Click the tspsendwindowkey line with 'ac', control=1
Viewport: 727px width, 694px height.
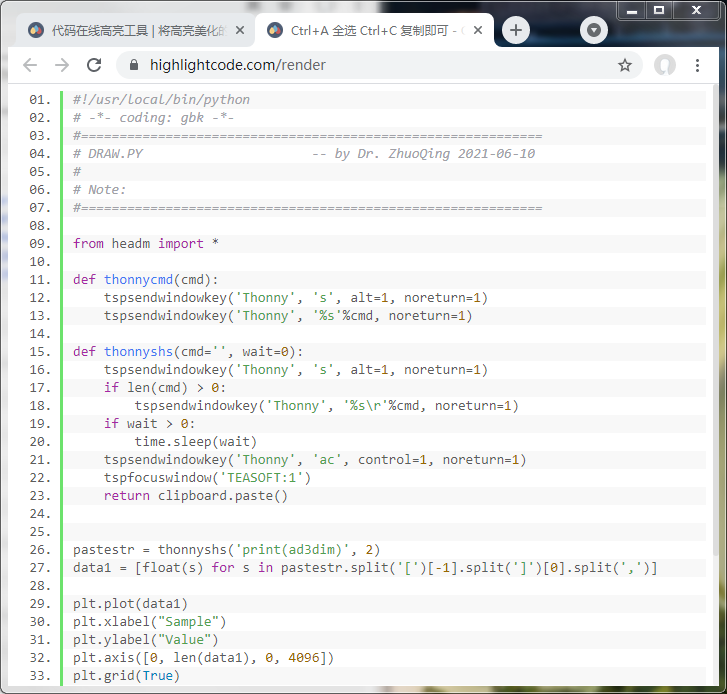[315, 460]
